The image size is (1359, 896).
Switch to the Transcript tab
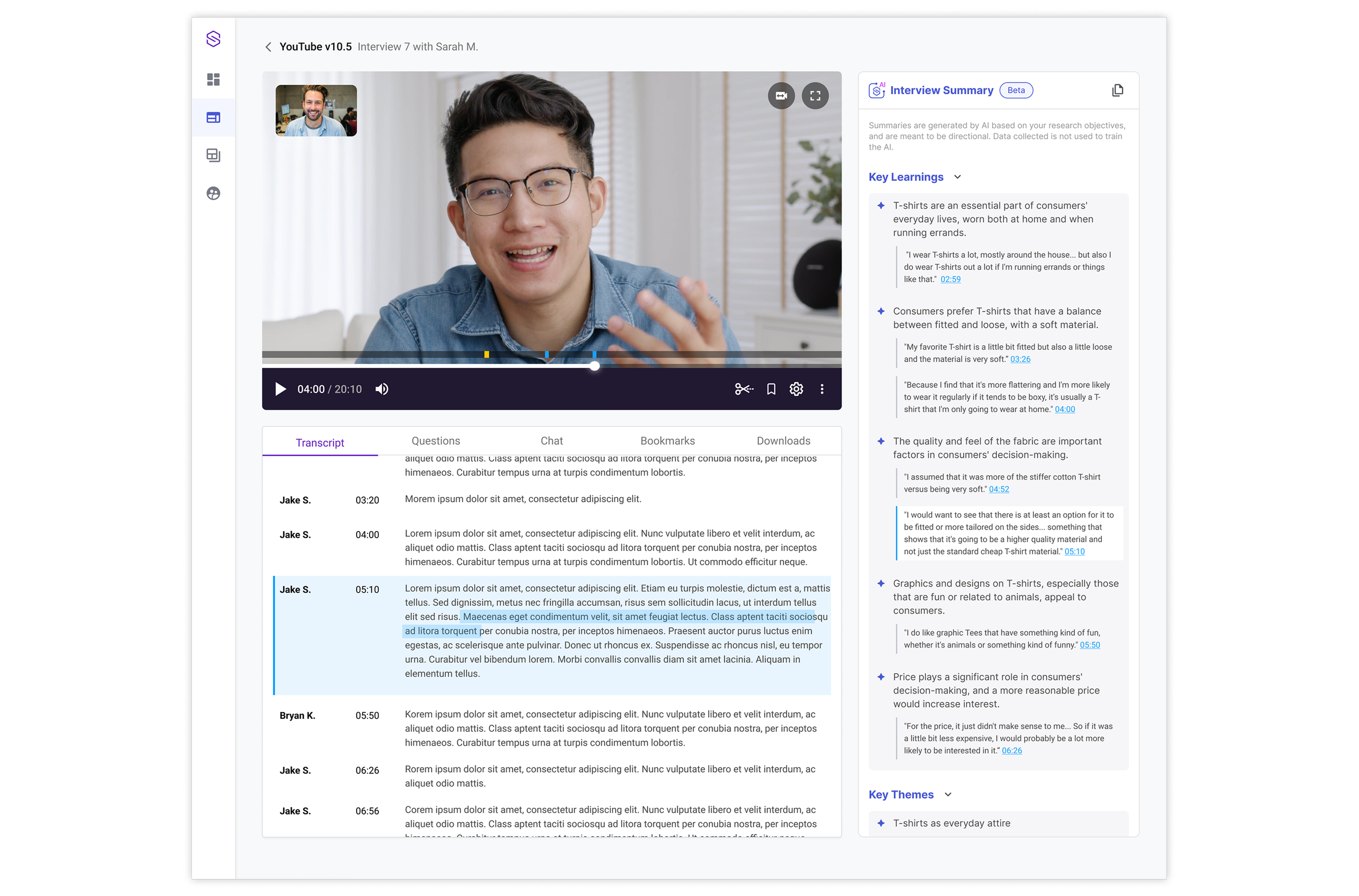coord(319,443)
